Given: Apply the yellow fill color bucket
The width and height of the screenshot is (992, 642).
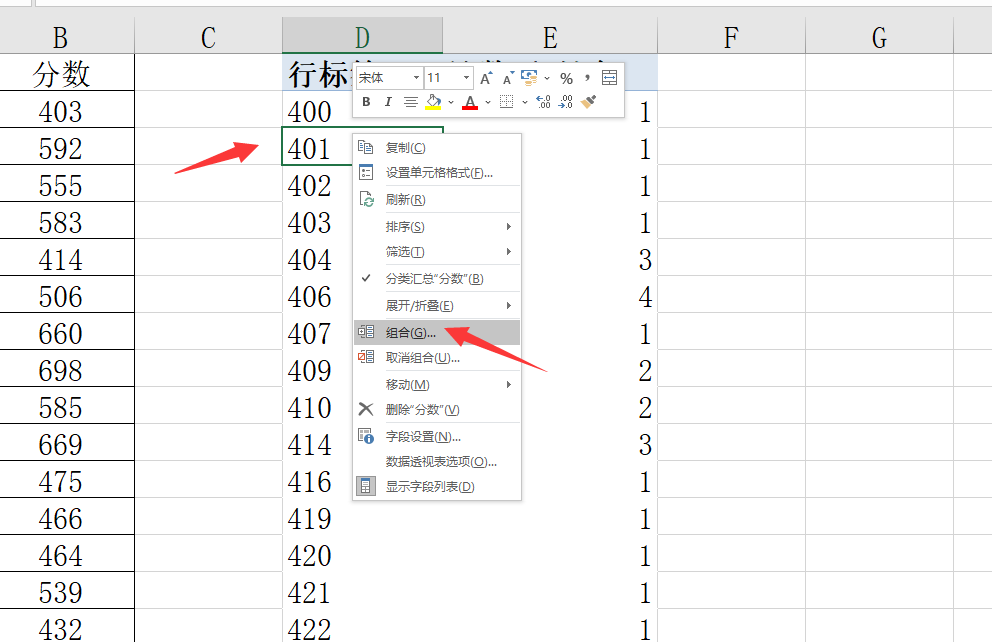Looking at the screenshot, I should click(433, 102).
